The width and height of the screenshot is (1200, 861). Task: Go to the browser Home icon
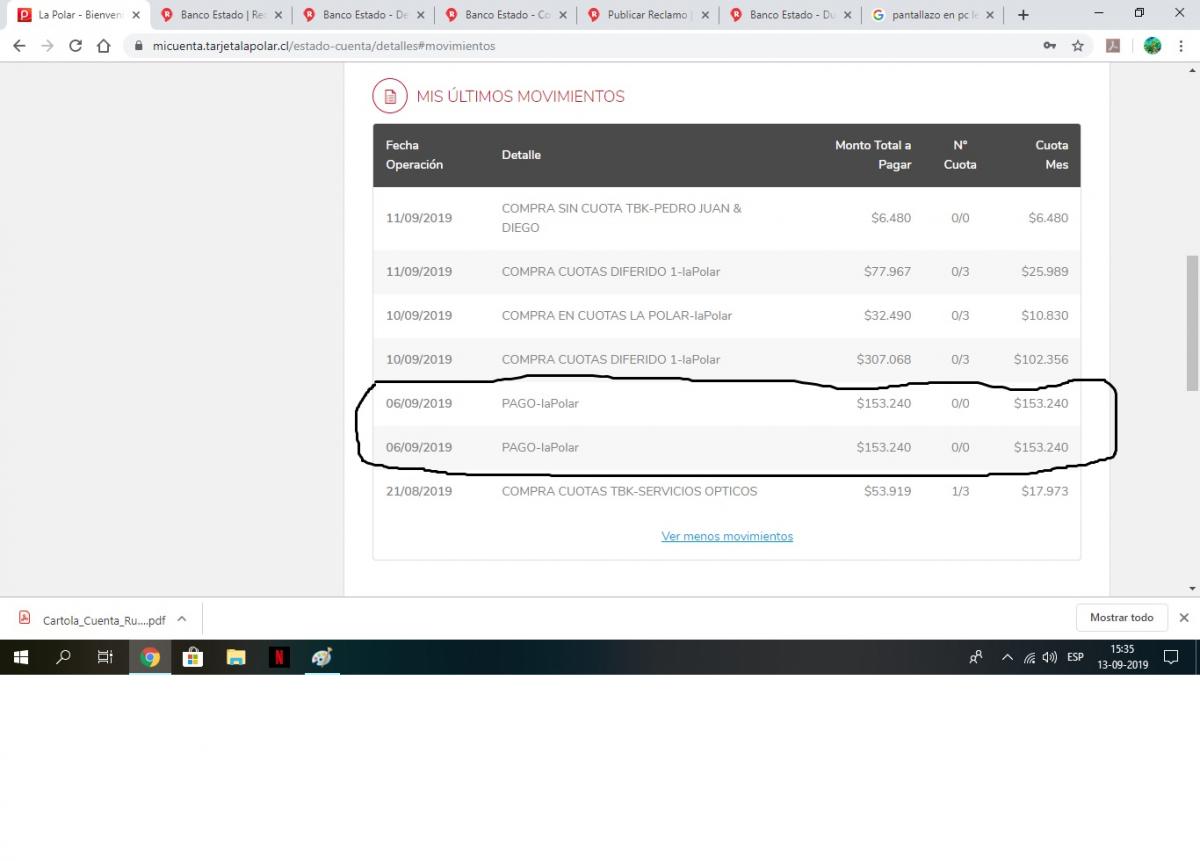coord(103,46)
